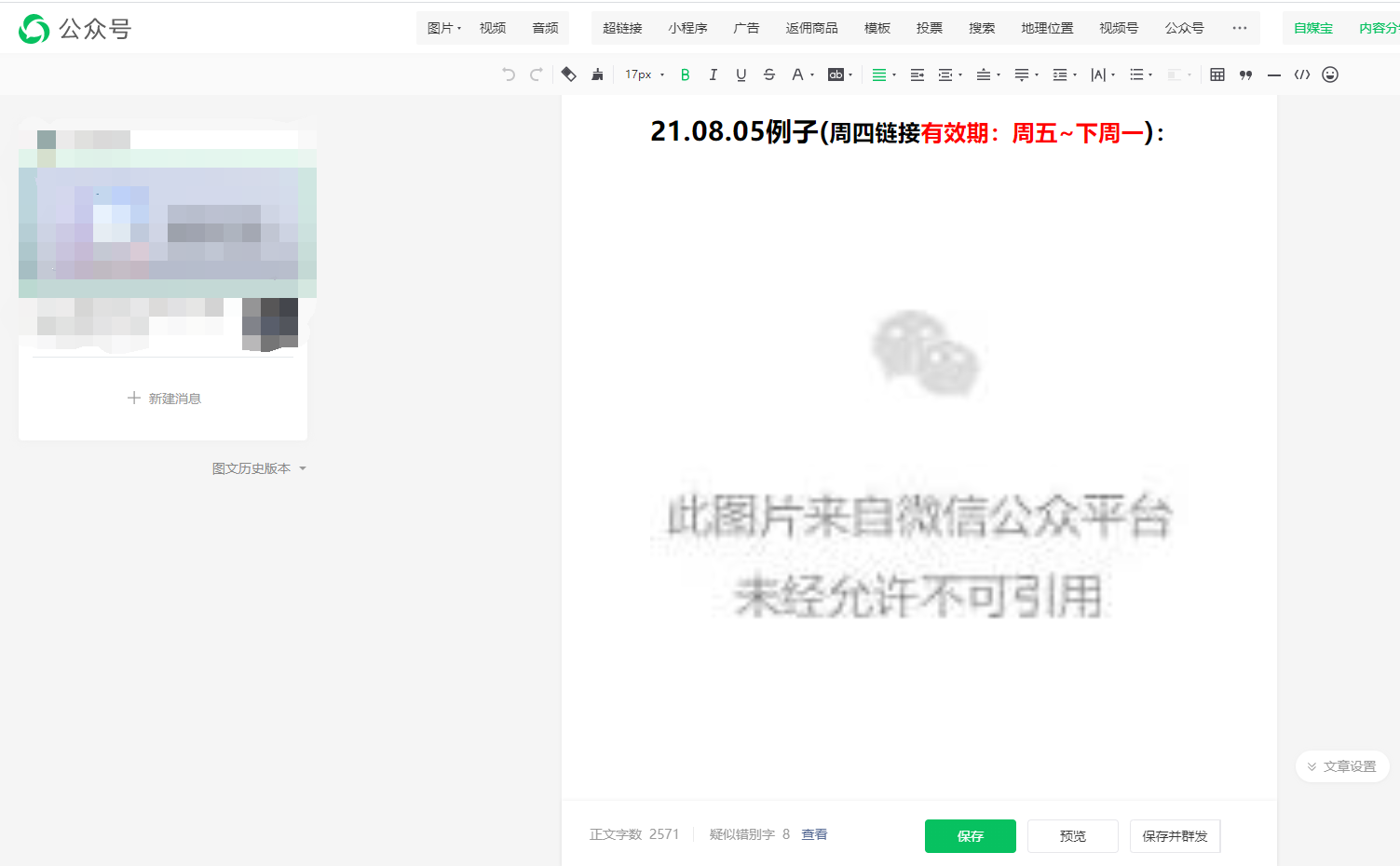The image size is (1400, 866).
Task: Open the letter spacing dropdown
Action: 1103,74
